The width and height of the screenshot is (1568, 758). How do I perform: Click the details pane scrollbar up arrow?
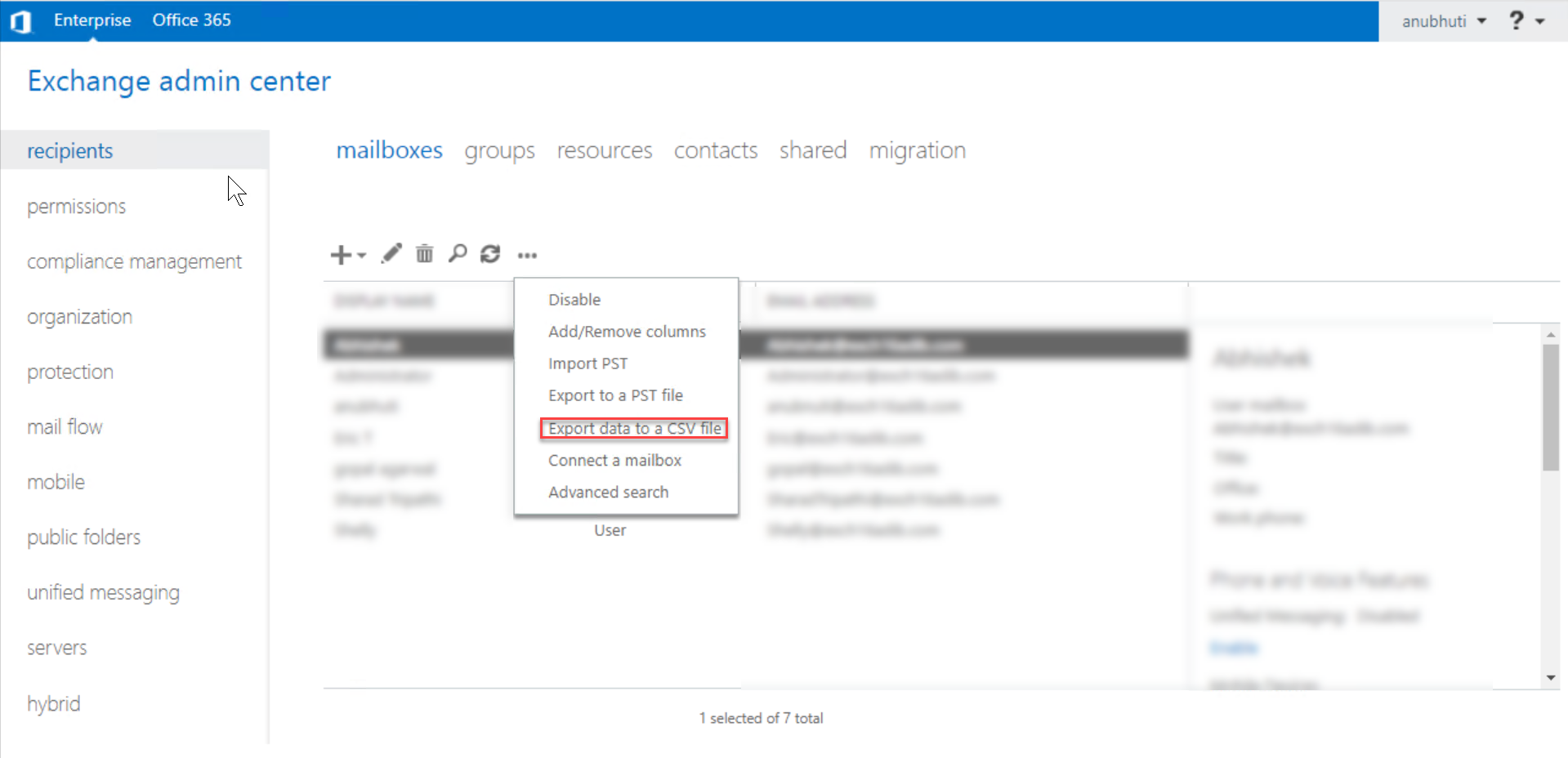[x=1550, y=334]
